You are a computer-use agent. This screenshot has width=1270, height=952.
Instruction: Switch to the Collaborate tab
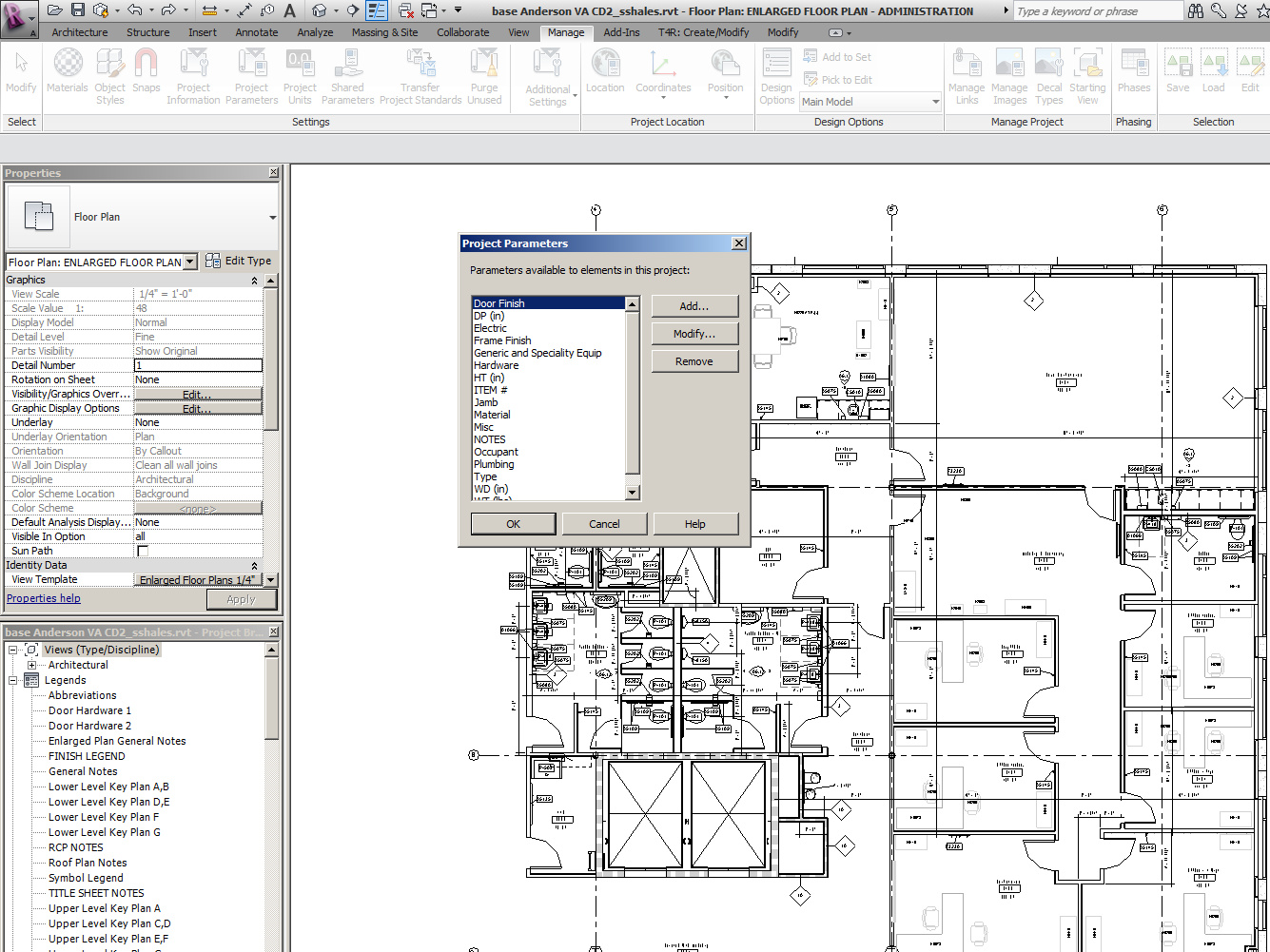[463, 32]
